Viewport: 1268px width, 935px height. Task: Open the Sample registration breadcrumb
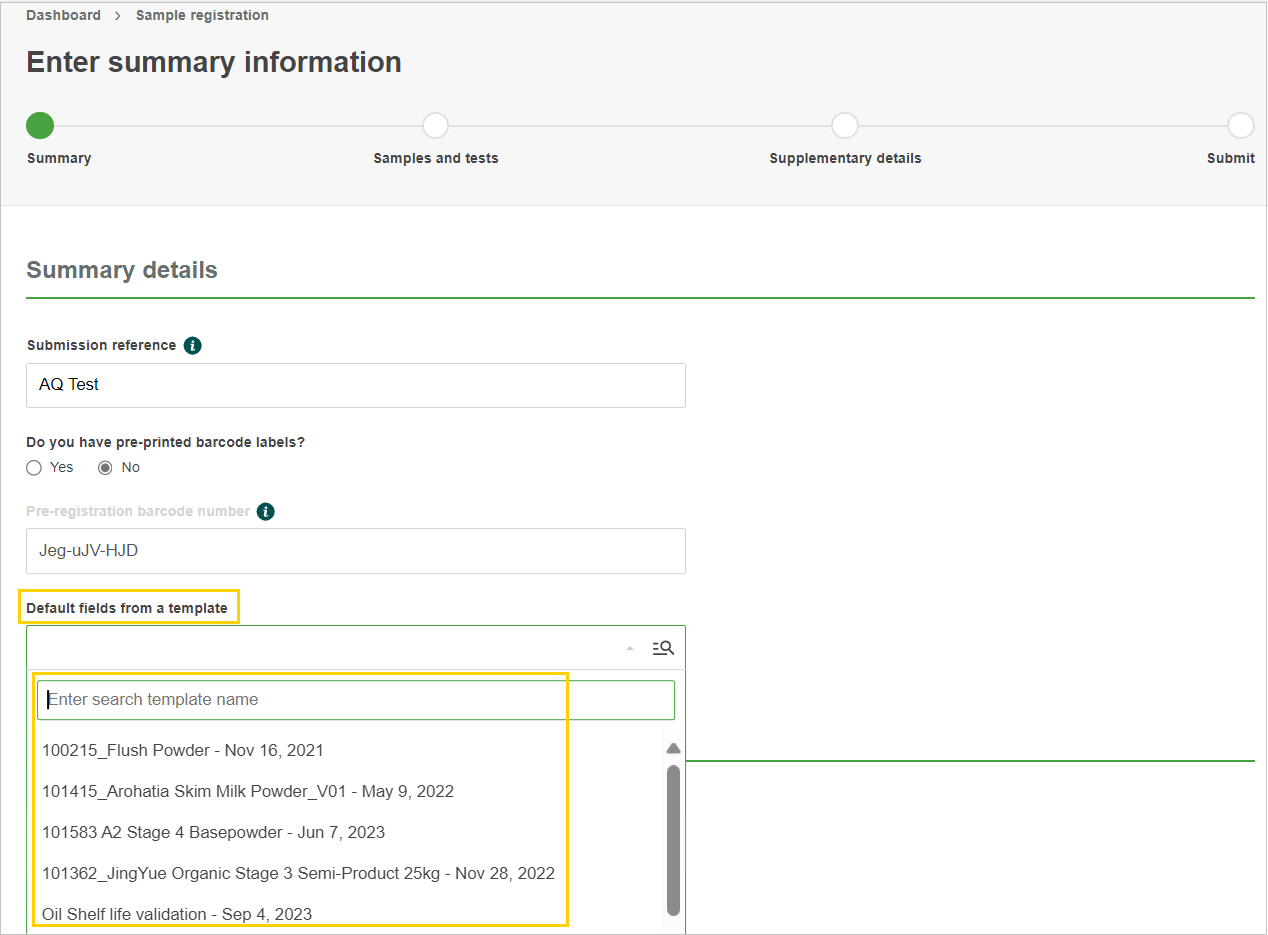pos(202,15)
